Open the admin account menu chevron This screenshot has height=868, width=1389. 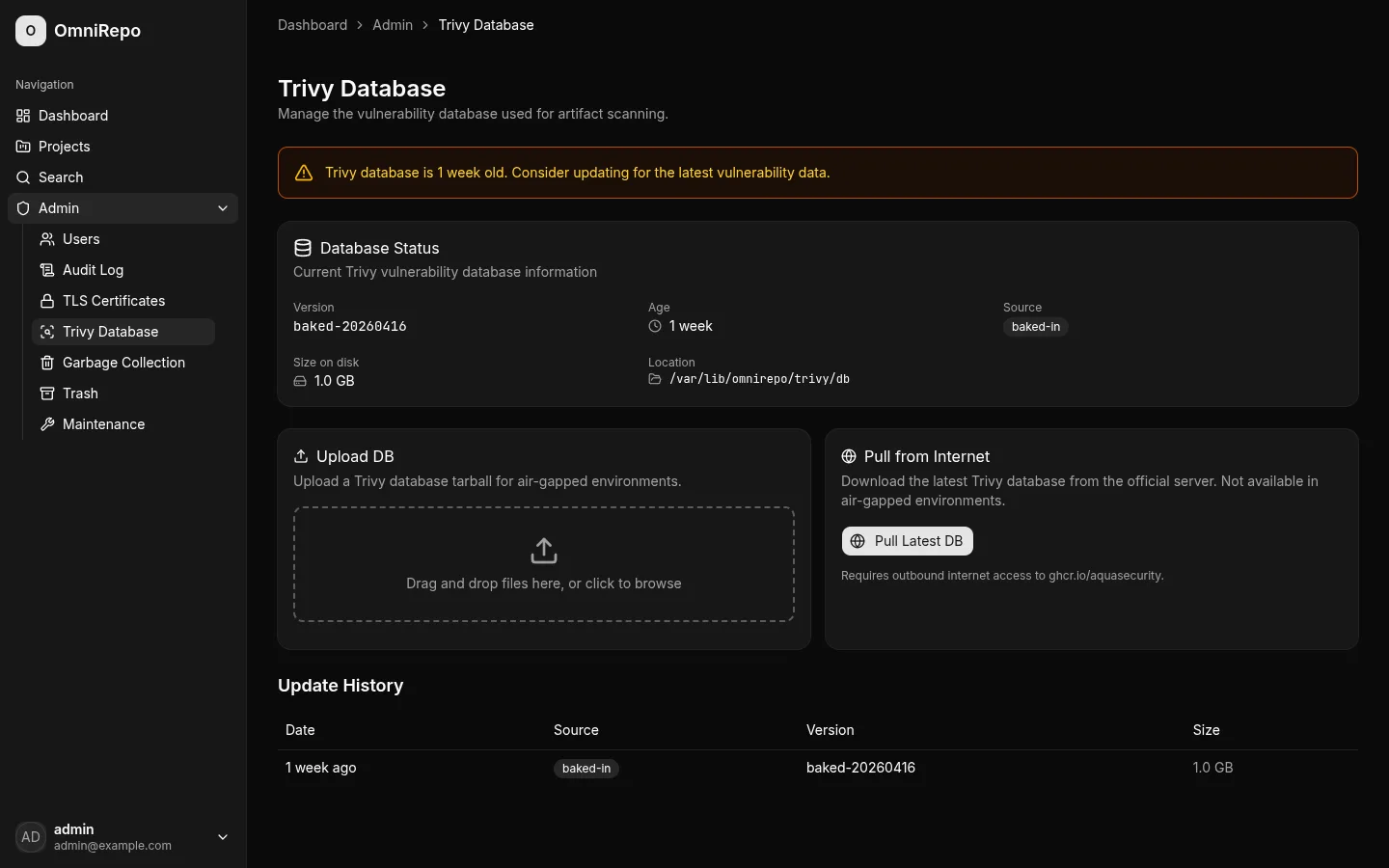(x=223, y=837)
